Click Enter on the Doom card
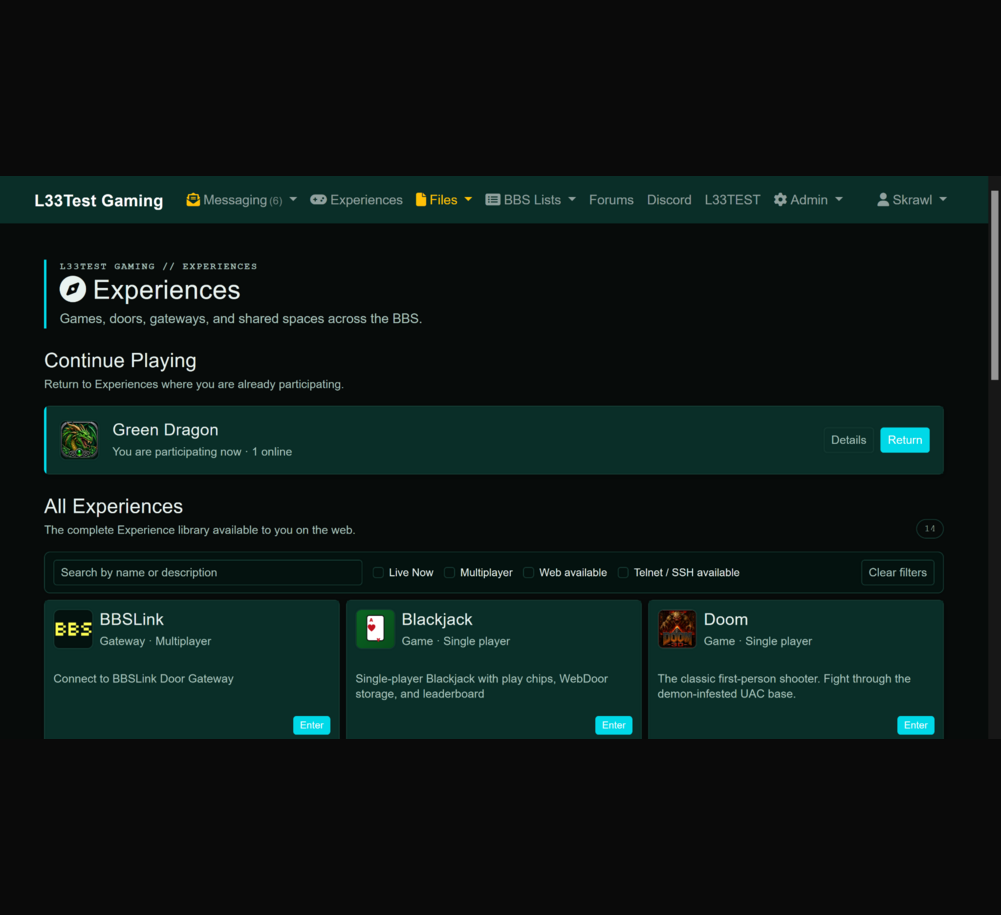The image size is (1001, 915). point(915,725)
